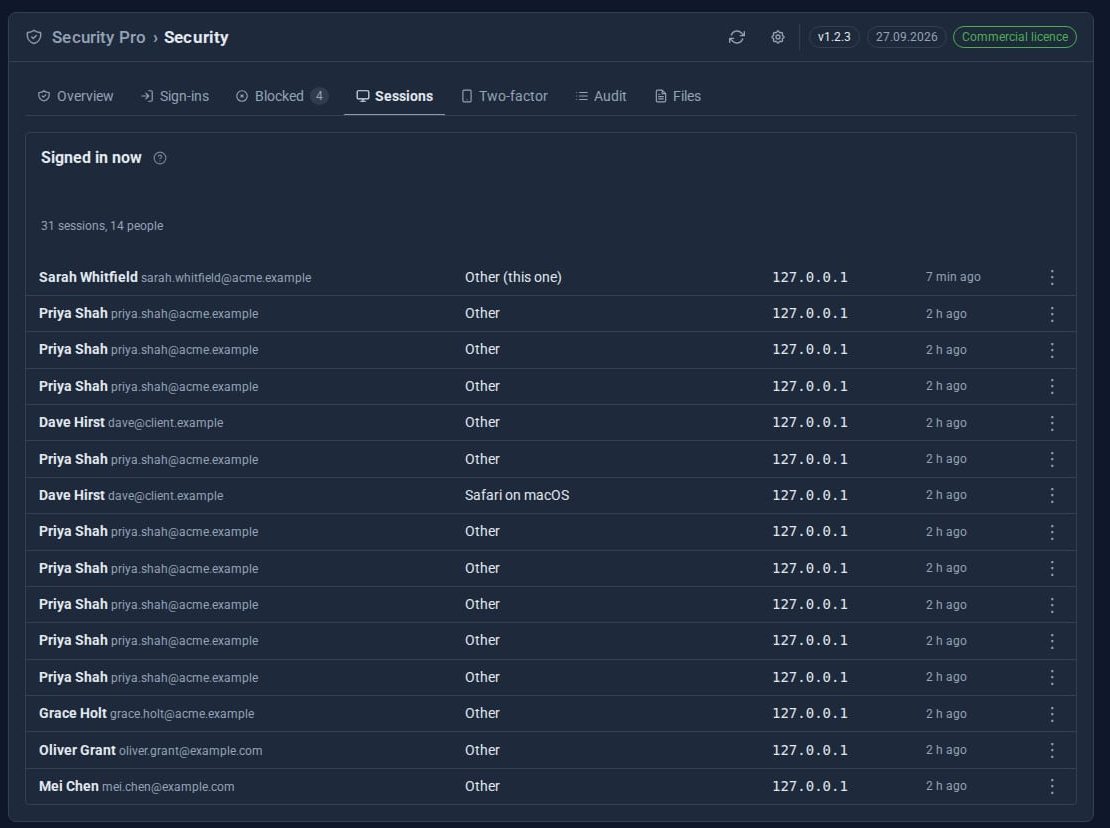Switch to the Files tab
The height and width of the screenshot is (828, 1110).
point(678,96)
